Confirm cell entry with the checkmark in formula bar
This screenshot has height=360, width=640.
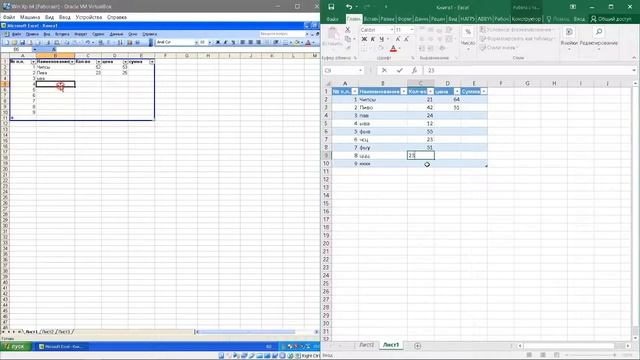[x=399, y=70]
